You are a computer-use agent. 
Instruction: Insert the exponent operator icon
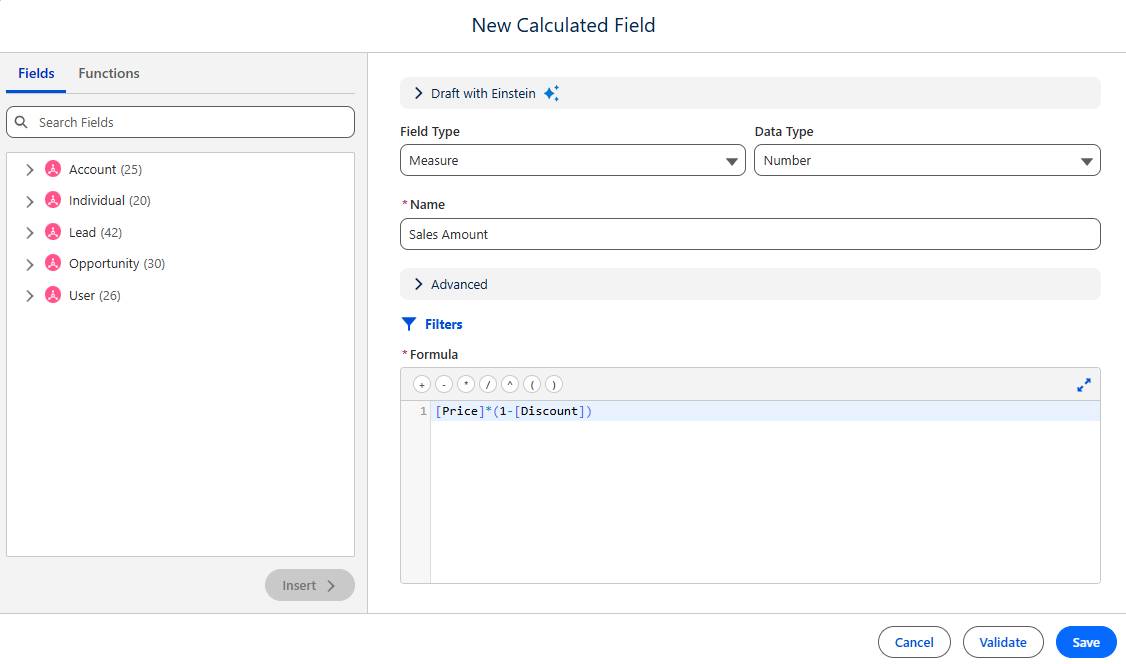[510, 384]
